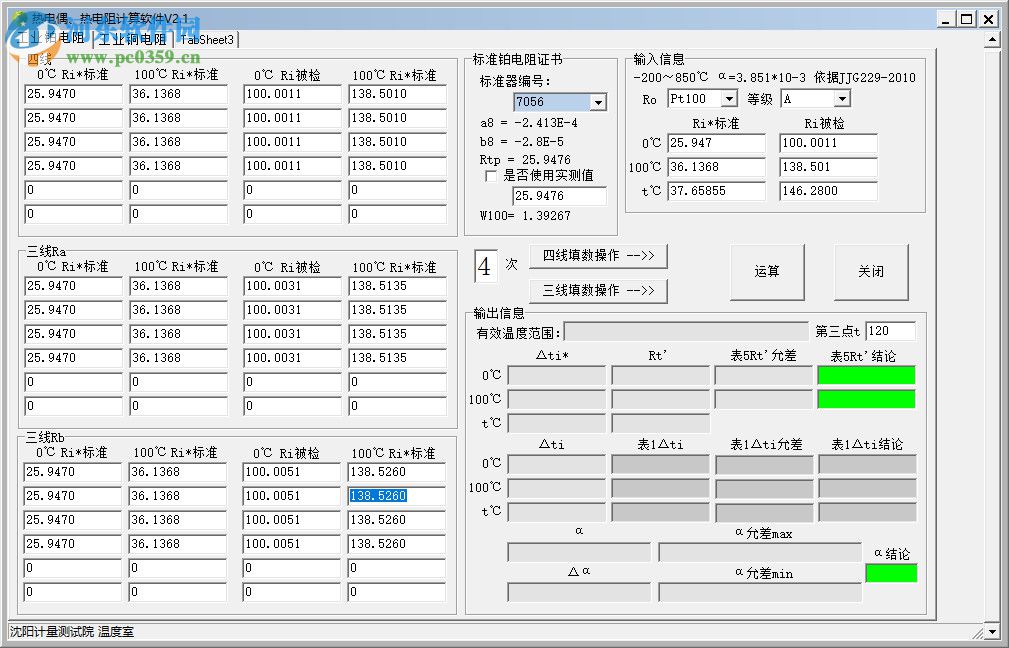
Task: Enable the 是否使用实测值 checkbox
Action: pos(490,176)
